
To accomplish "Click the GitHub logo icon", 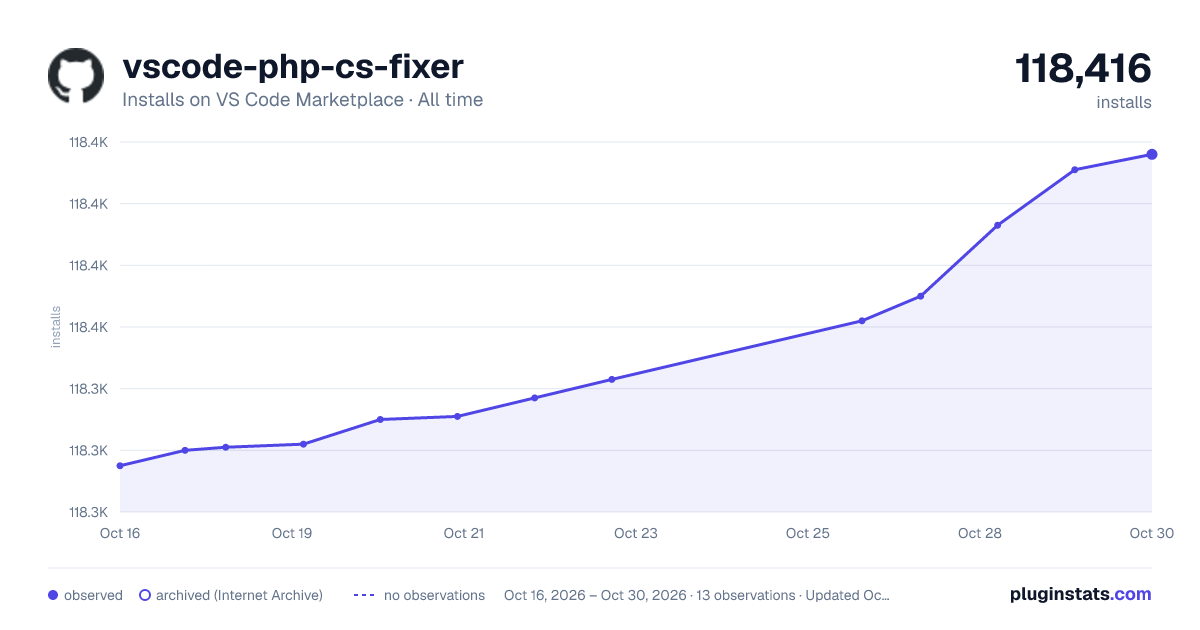I will pos(76,76).
